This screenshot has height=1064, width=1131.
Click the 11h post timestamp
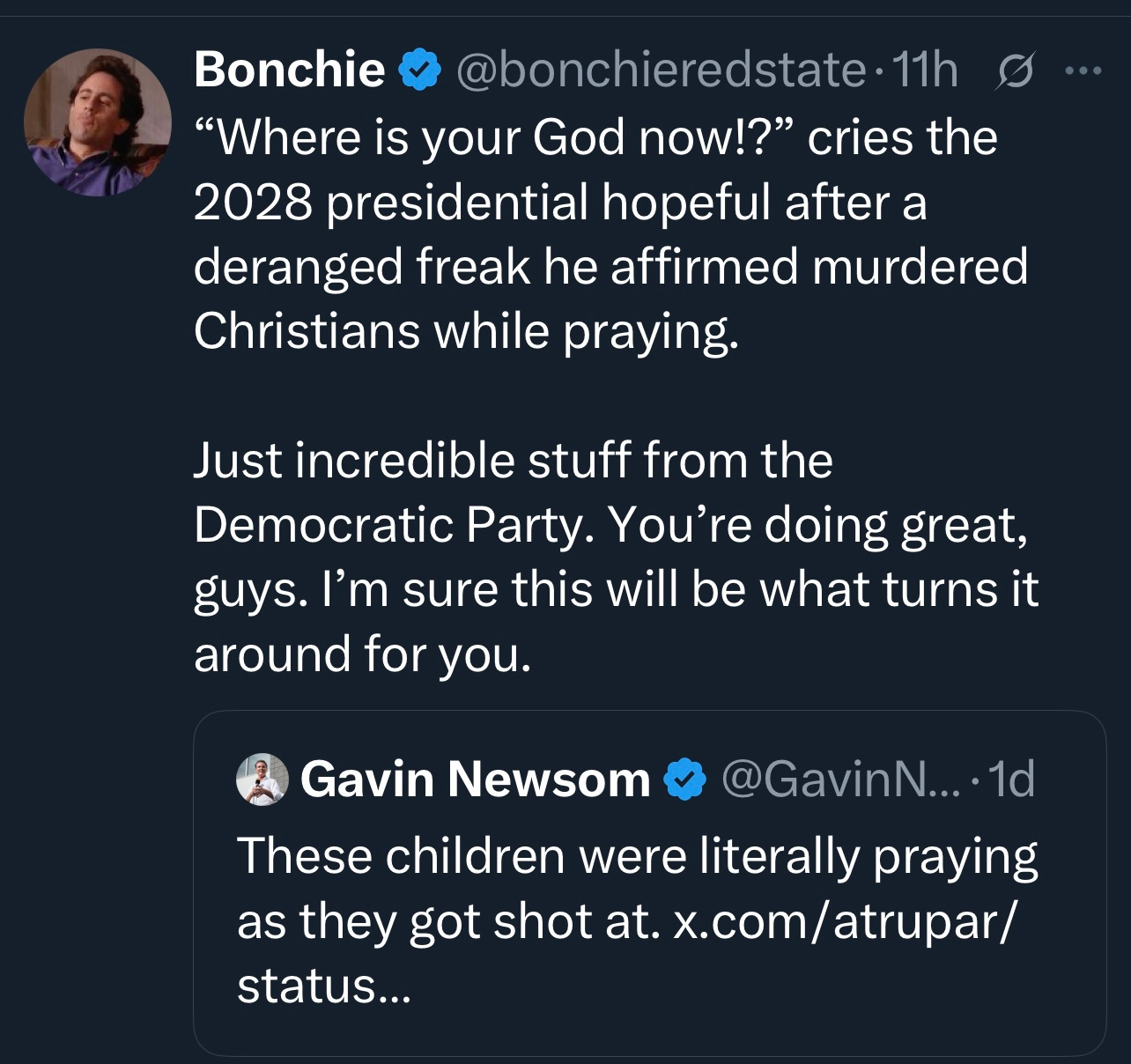[924, 70]
